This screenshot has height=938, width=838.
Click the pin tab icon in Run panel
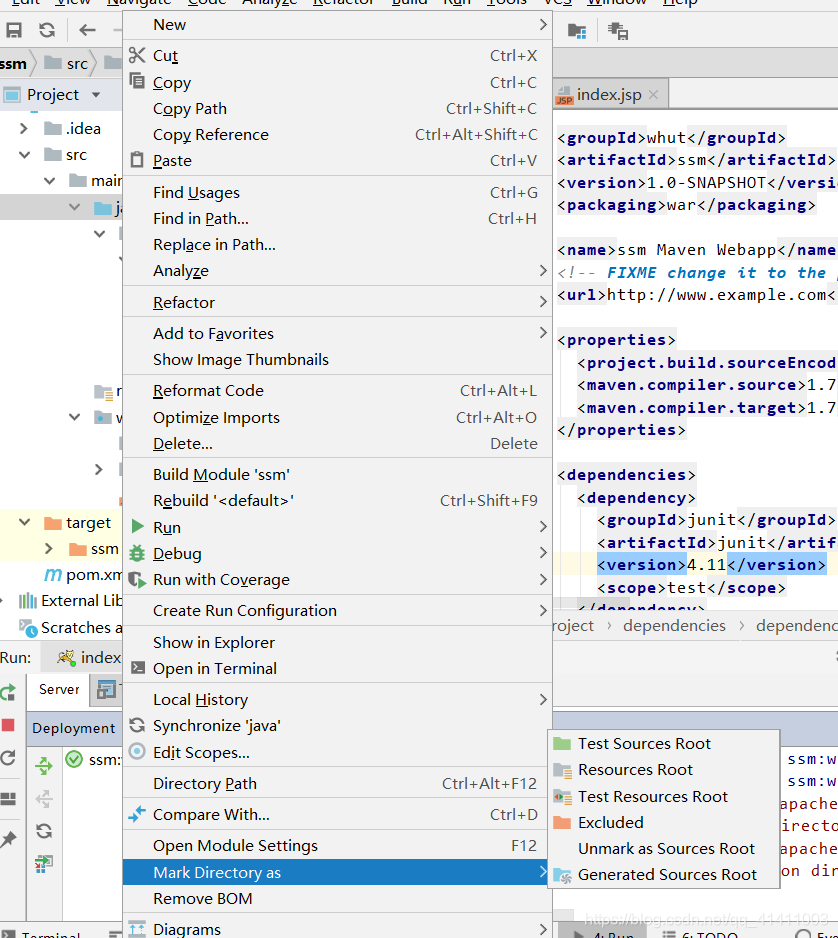click(x=8, y=839)
